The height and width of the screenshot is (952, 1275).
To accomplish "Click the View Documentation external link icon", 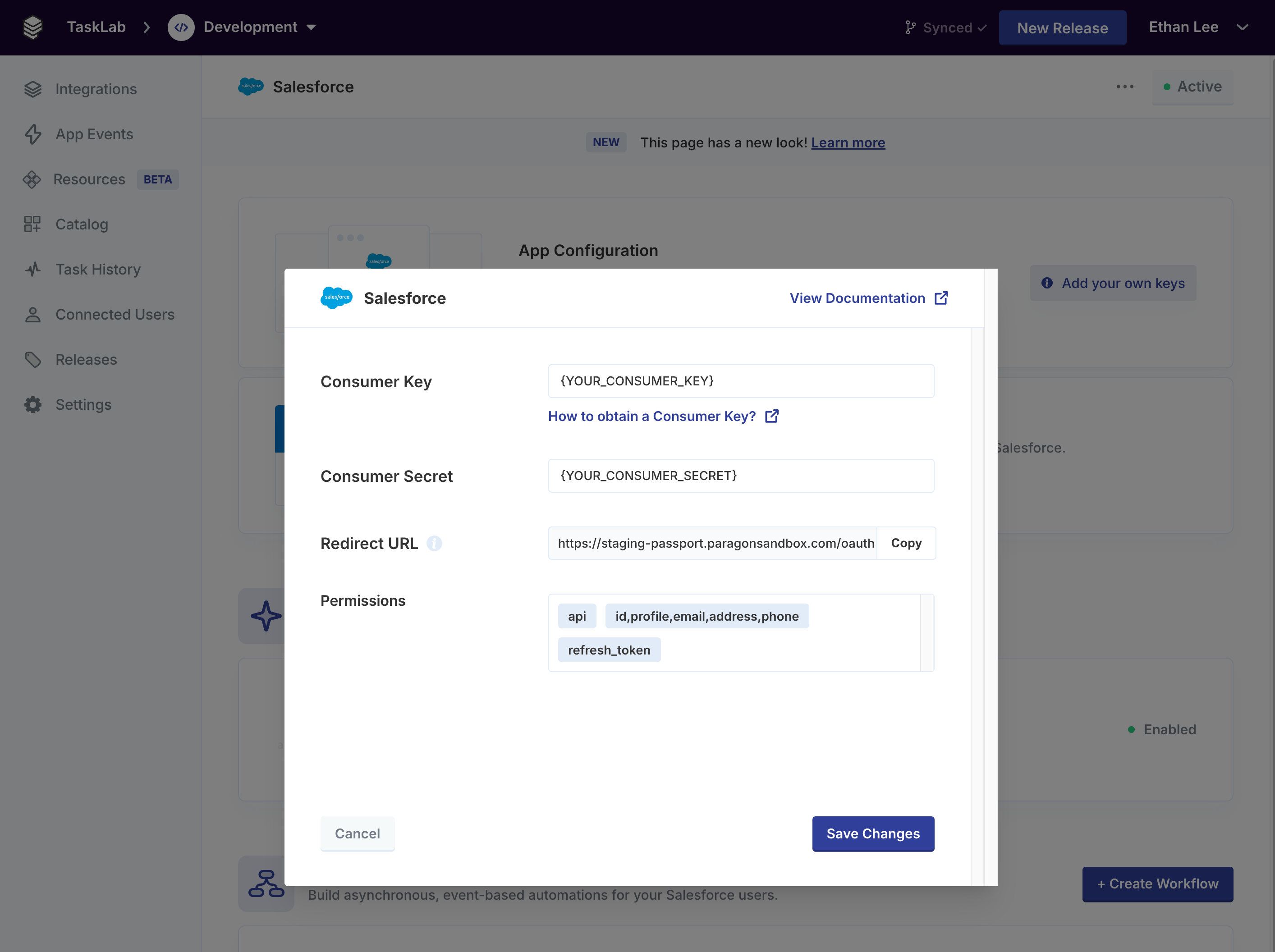I will [940, 298].
